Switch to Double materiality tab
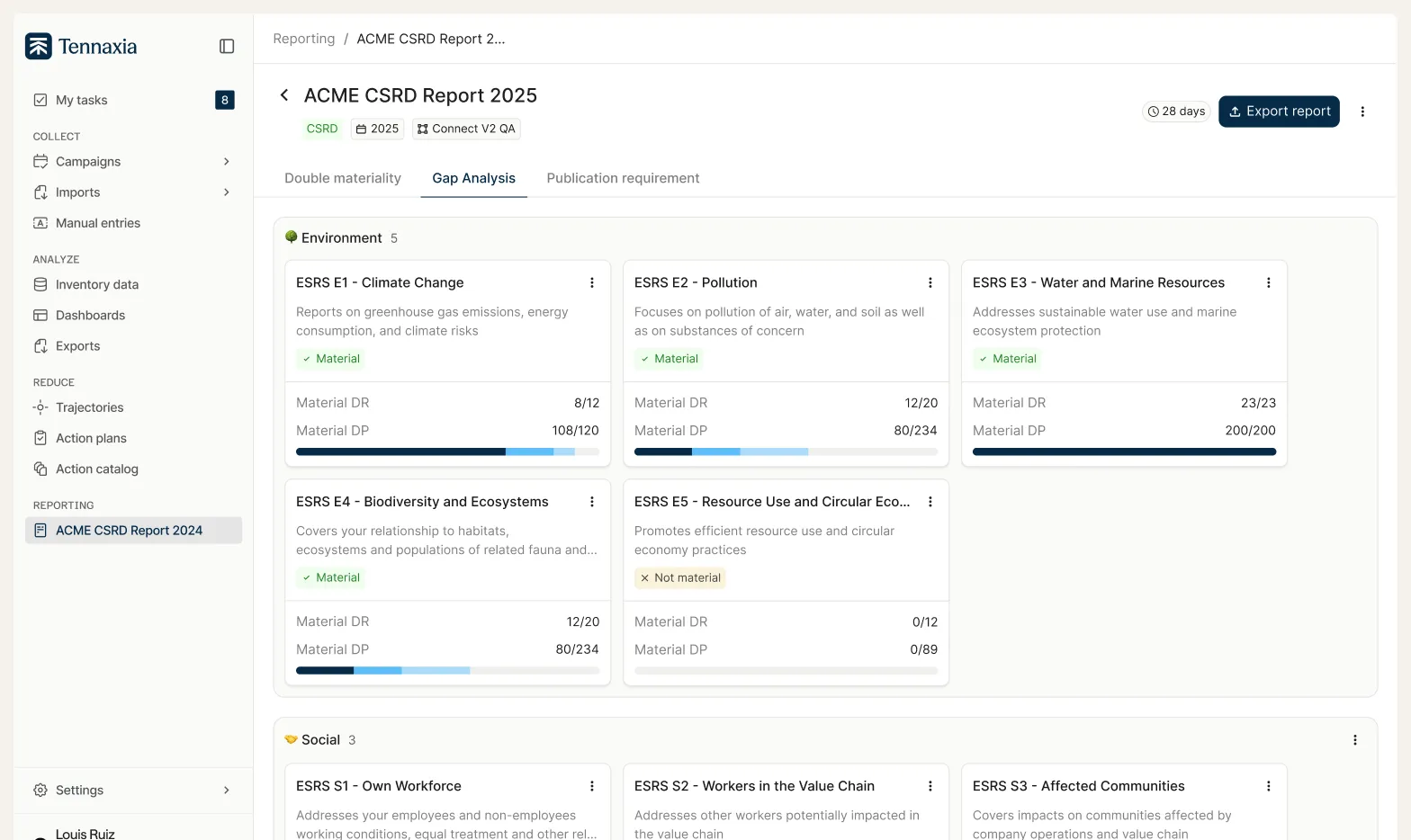Screen dimensions: 1411x840 click(343, 178)
